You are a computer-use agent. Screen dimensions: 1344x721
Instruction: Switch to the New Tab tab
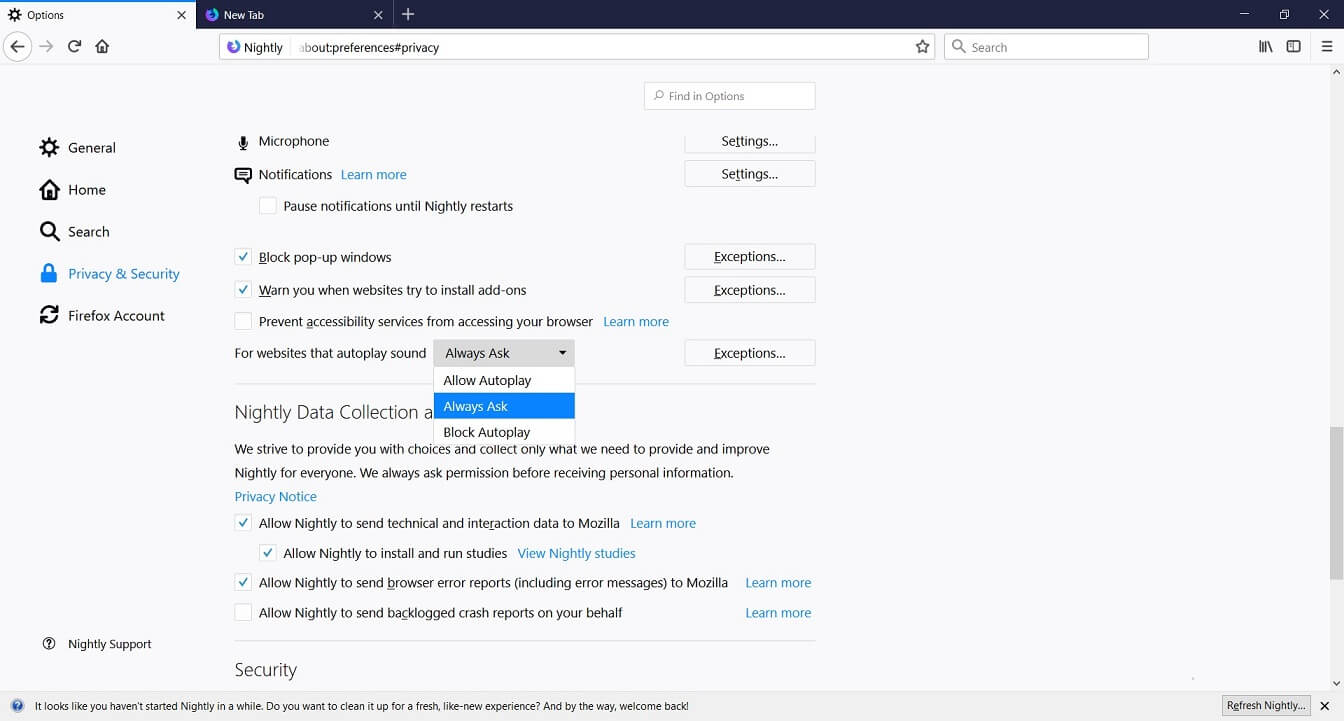point(294,15)
